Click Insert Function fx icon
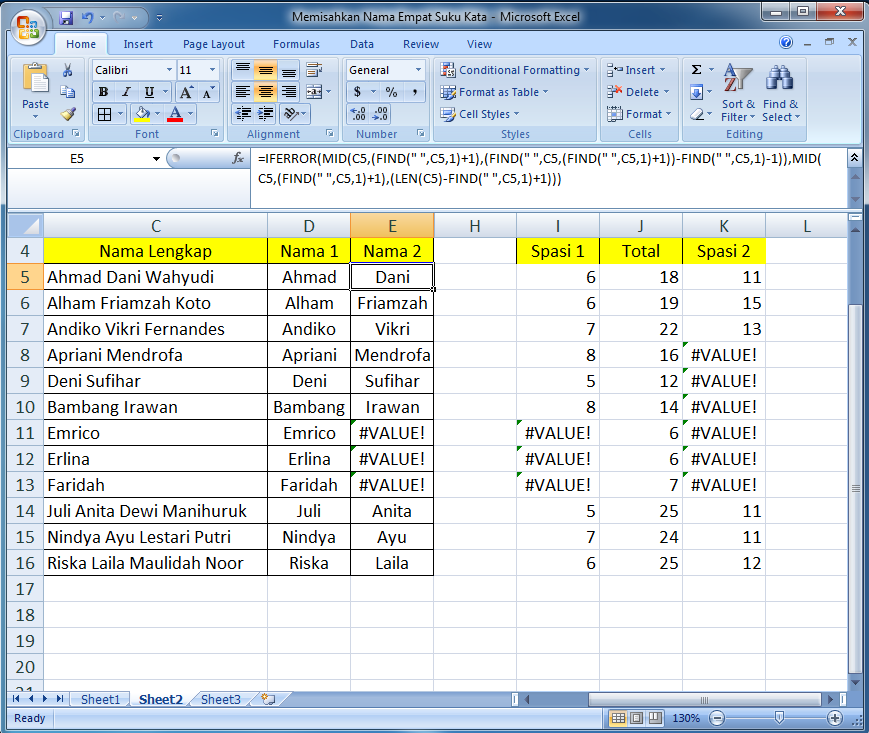The image size is (869, 733). click(x=238, y=158)
